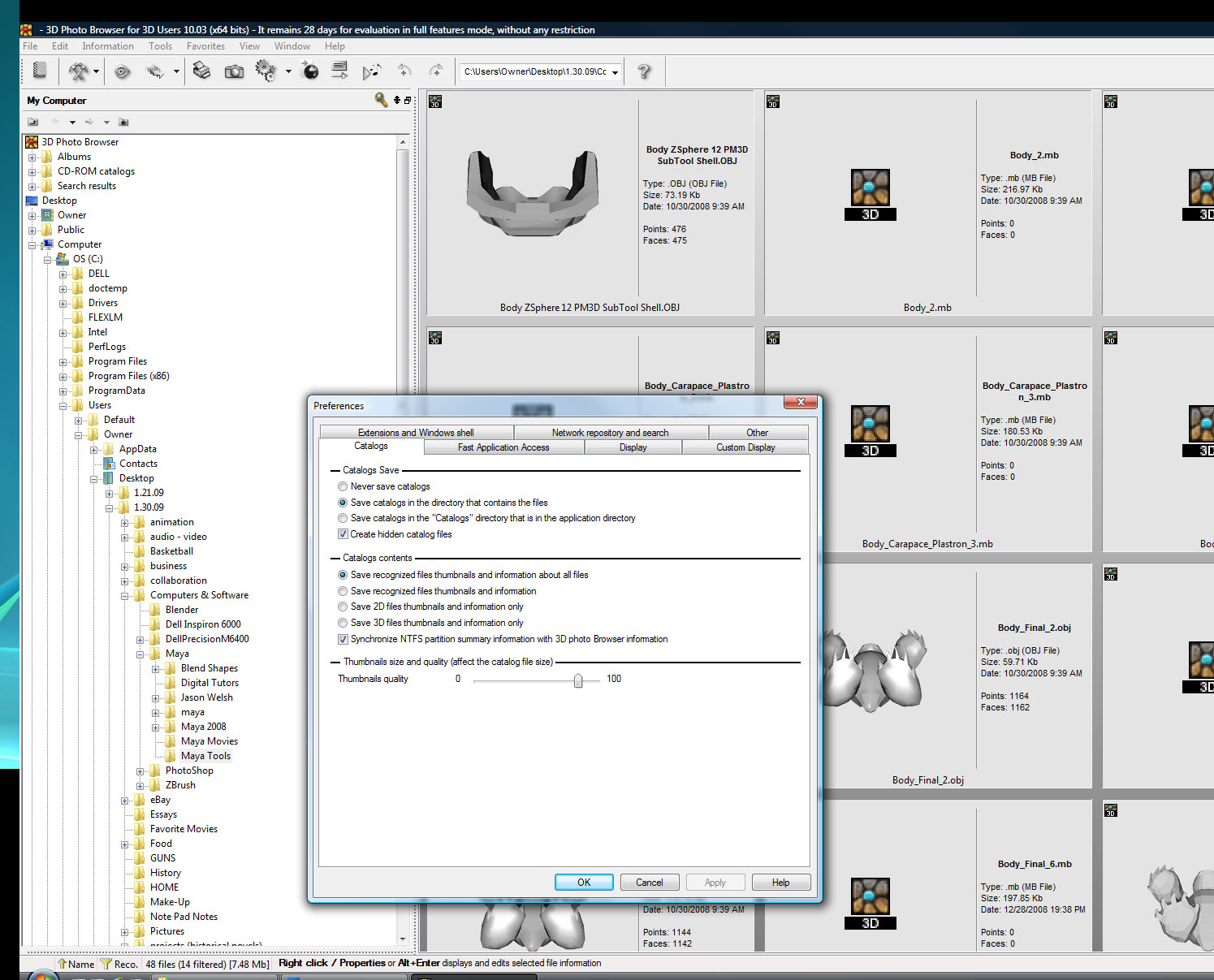The height and width of the screenshot is (980, 1214).
Task: Open the folder path dropdown in toolbar
Action: coord(615,72)
